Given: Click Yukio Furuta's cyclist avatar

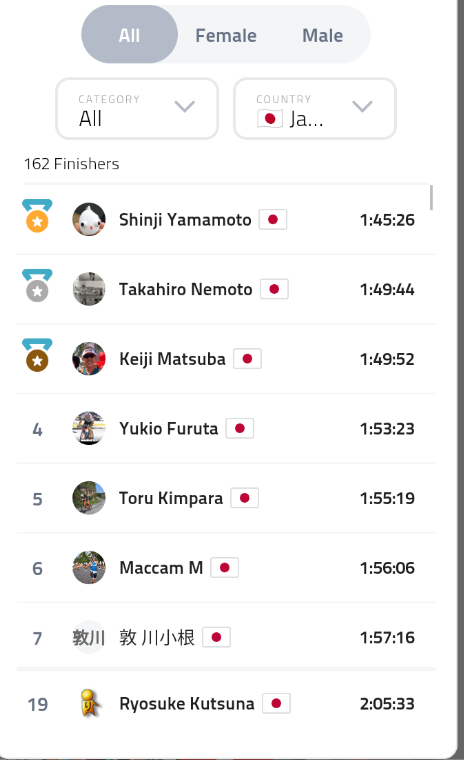Looking at the screenshot, I should [89, 428].
